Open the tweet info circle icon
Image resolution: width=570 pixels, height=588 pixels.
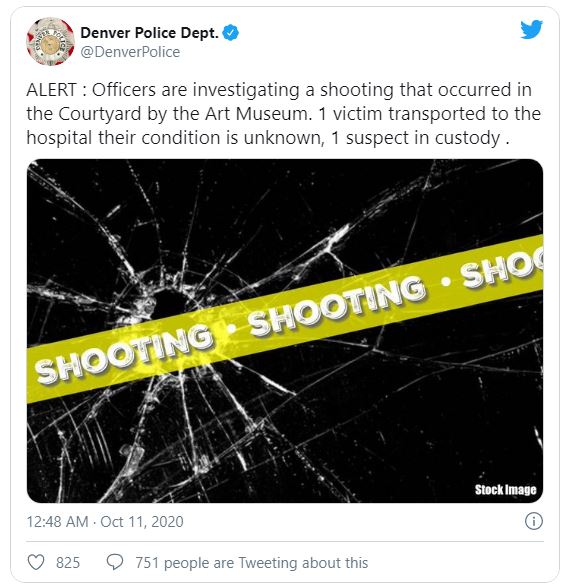534,521
